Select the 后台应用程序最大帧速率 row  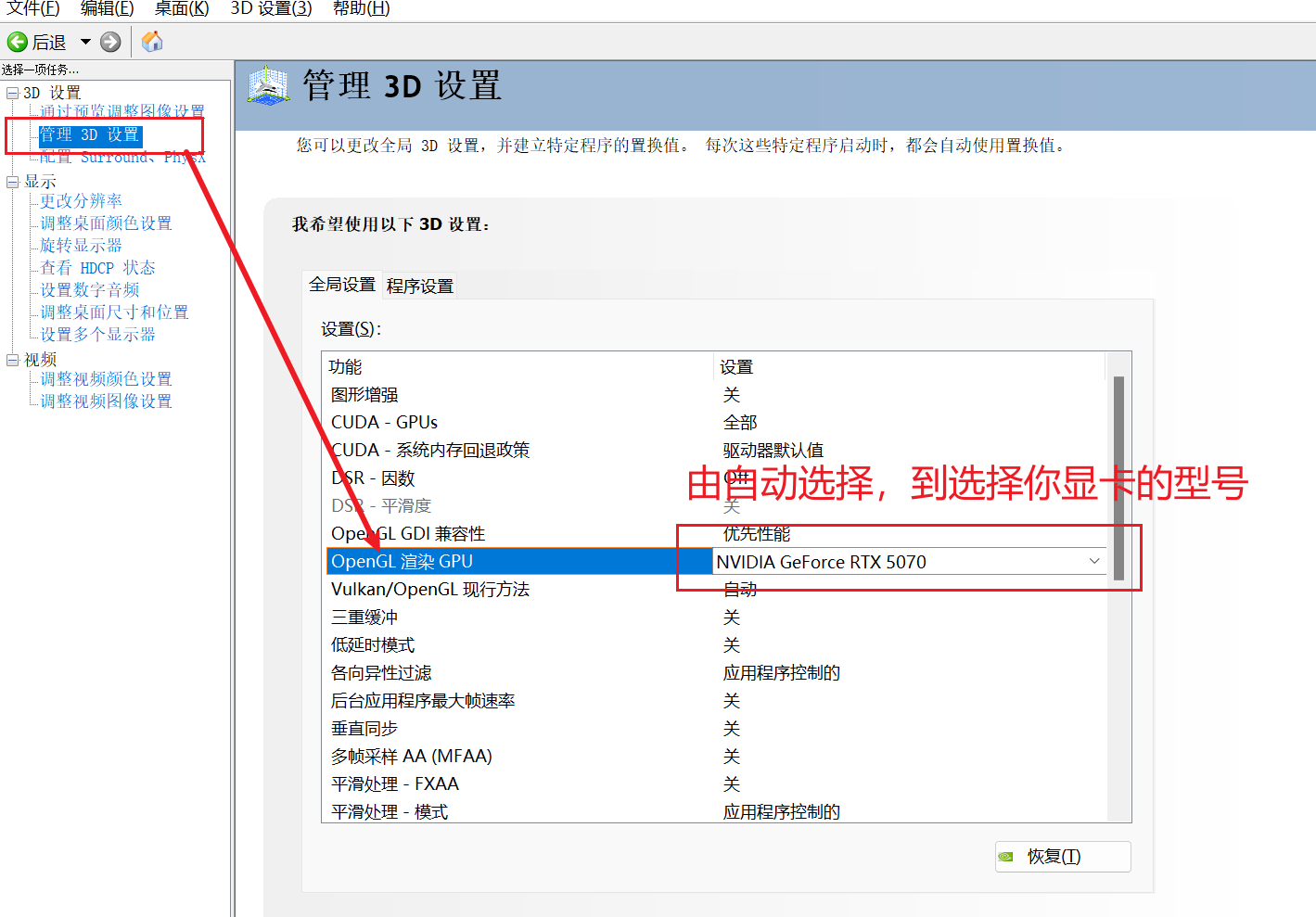click(714, 700)
